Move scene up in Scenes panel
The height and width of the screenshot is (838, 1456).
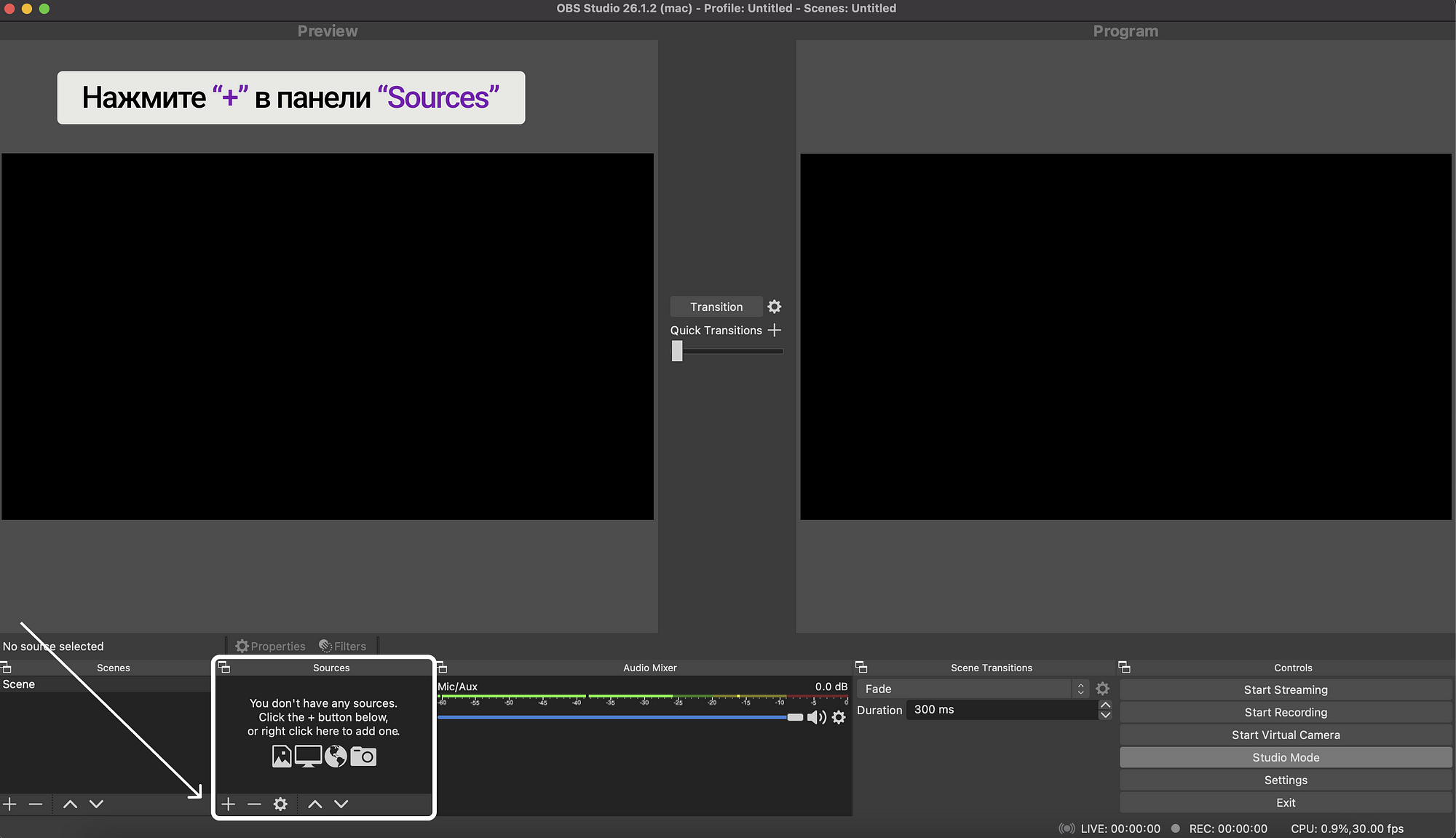(x=70, y=804)
